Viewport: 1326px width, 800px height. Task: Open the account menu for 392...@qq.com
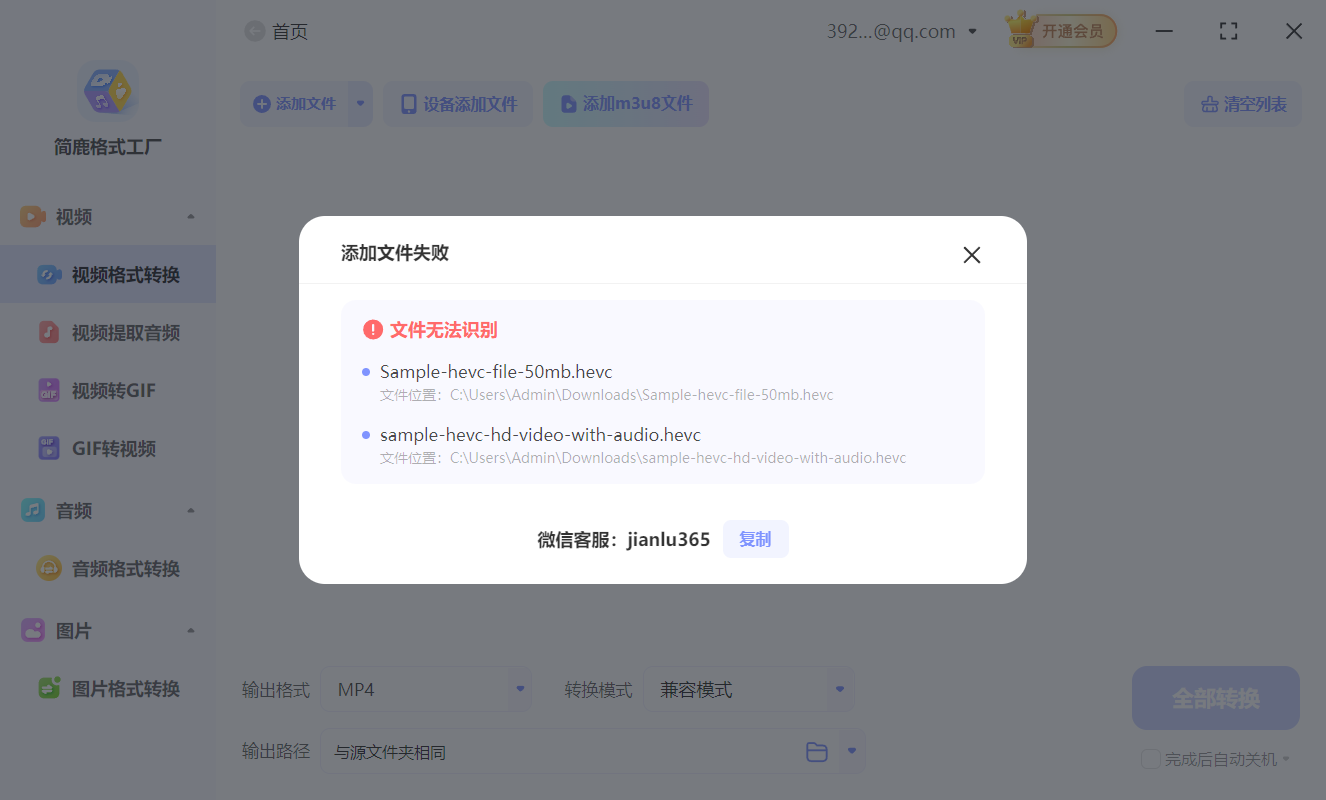pos(971,30)
